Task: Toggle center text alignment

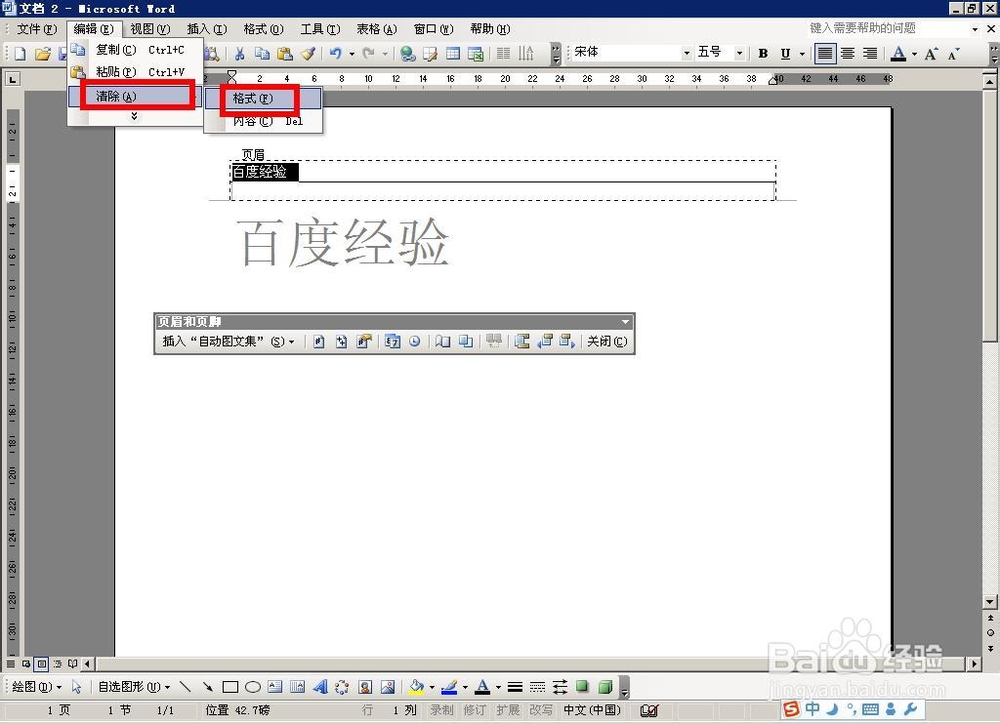Action: point(848,54)
